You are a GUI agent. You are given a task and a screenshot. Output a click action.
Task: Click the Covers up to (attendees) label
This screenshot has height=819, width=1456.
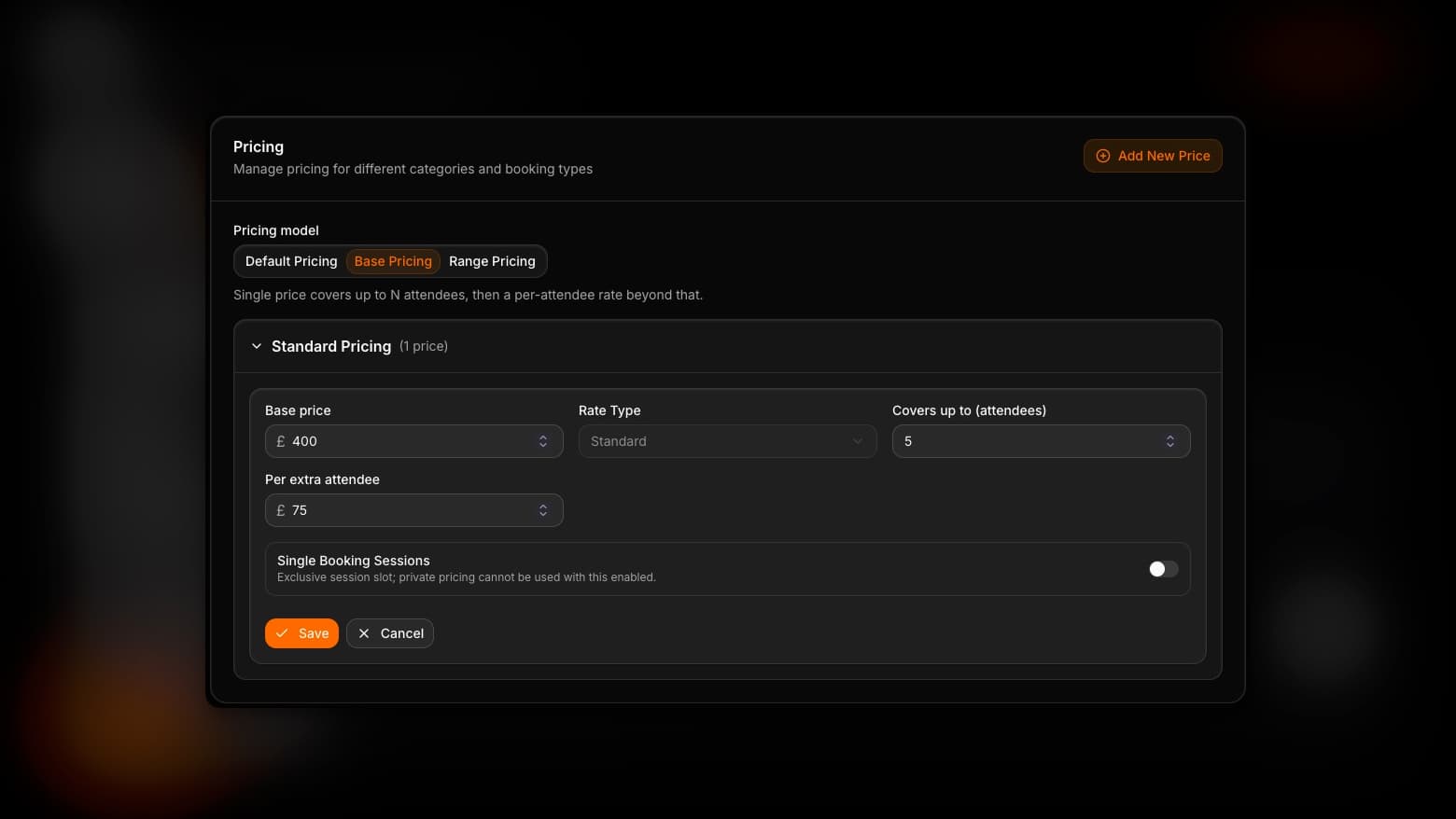click(x=969, y=410)
